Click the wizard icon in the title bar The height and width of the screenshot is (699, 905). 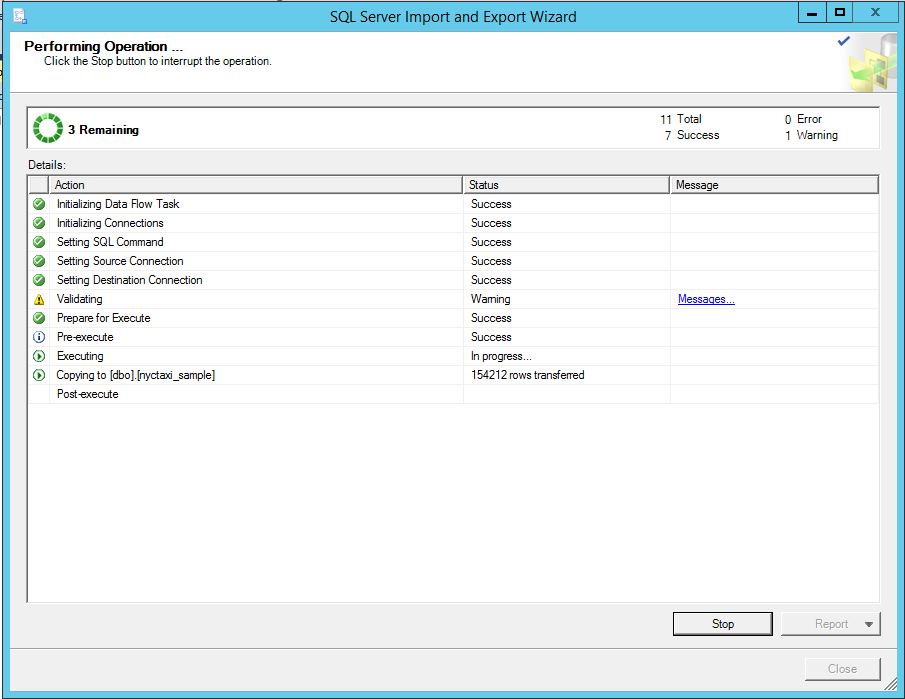(20, 16)
